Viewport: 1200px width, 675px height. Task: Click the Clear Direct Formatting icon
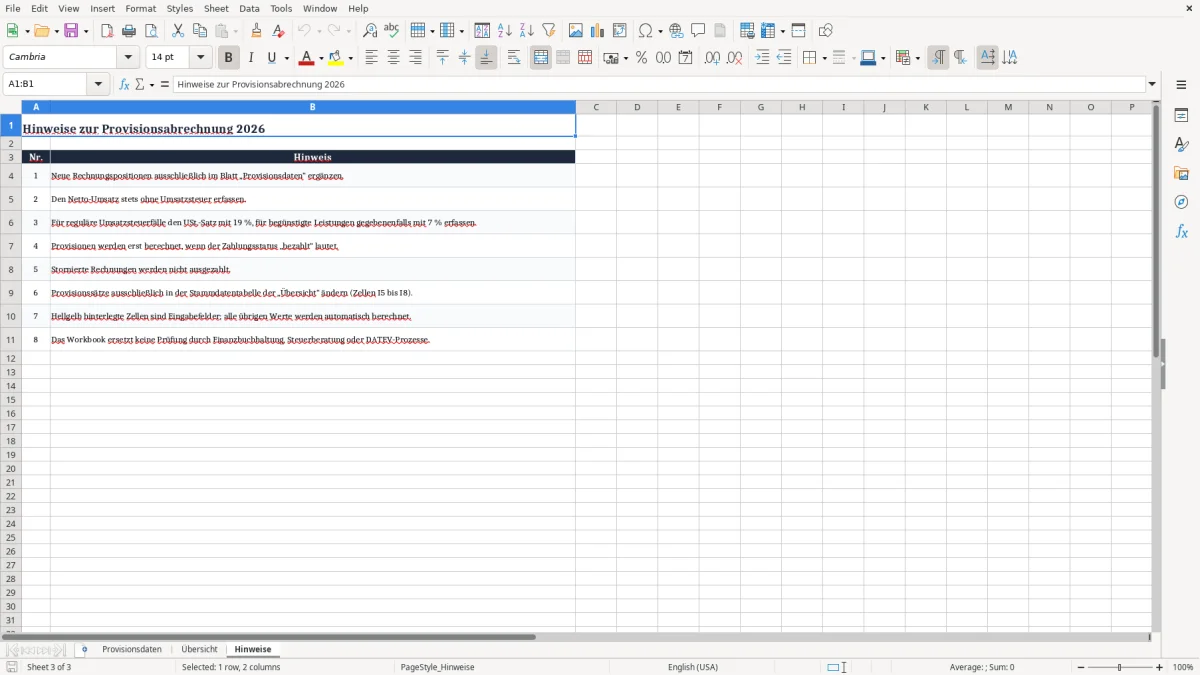pyautogui.click(x=279, y=31)
